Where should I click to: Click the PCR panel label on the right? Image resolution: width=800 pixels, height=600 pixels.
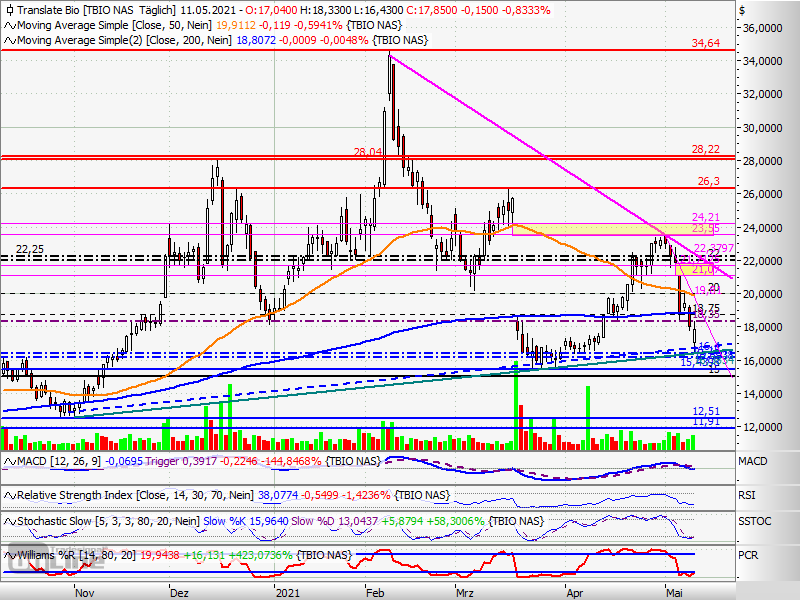click(748, 555)
